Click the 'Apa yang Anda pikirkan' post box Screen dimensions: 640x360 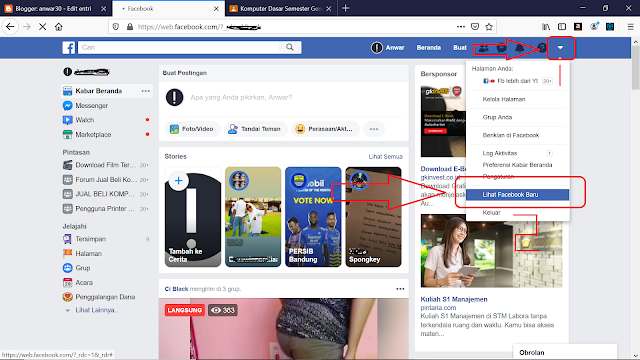(x=241, y=98)
